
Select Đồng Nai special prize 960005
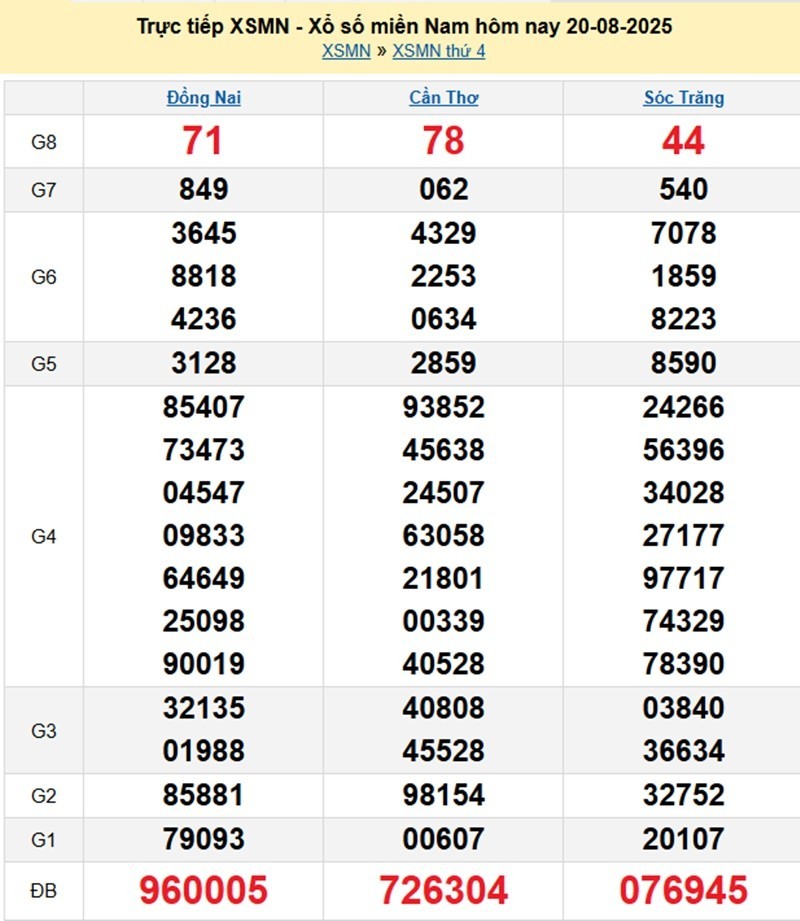click(203, 889)
